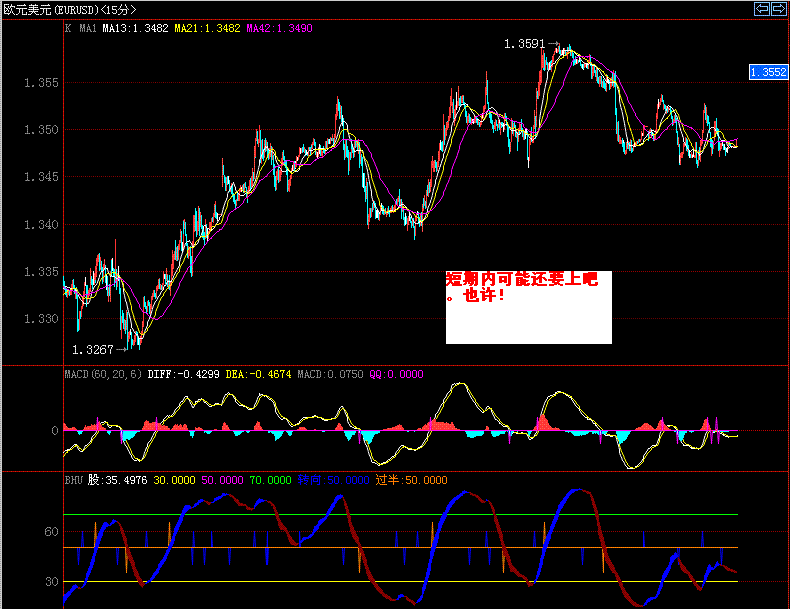790x609 pixels.
Task: Click the K label in the MA header
Action: pyautogui.click(x=68, y=28)
